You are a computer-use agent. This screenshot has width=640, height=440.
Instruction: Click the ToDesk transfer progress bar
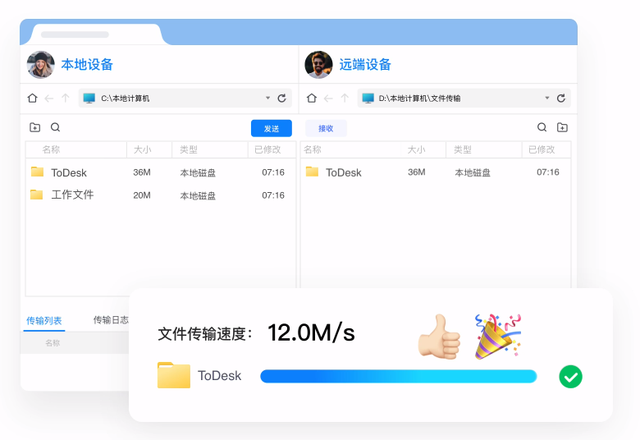[x=398, y=376]
